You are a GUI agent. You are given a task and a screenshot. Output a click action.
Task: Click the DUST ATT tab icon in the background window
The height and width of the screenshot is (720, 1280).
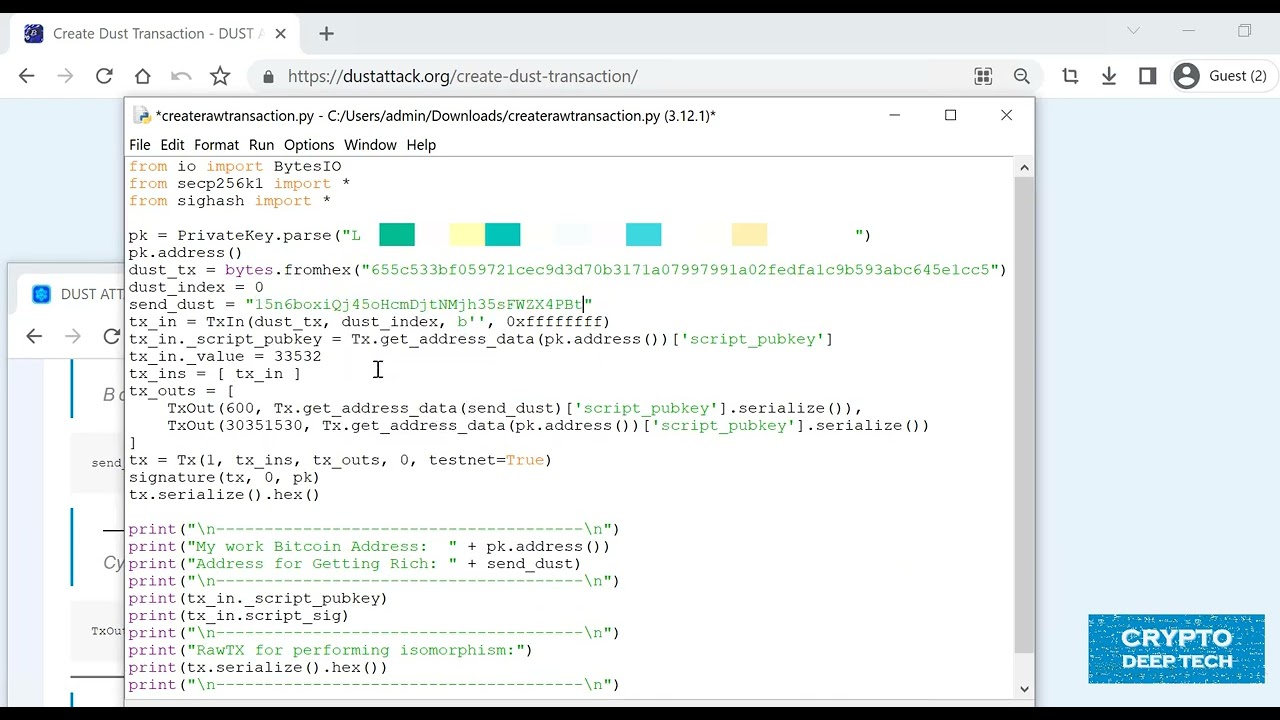[41, 294]
